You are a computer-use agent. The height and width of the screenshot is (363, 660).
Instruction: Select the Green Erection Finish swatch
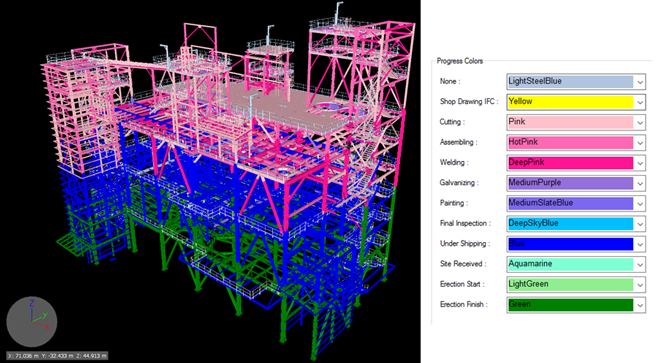click(570, 304)
